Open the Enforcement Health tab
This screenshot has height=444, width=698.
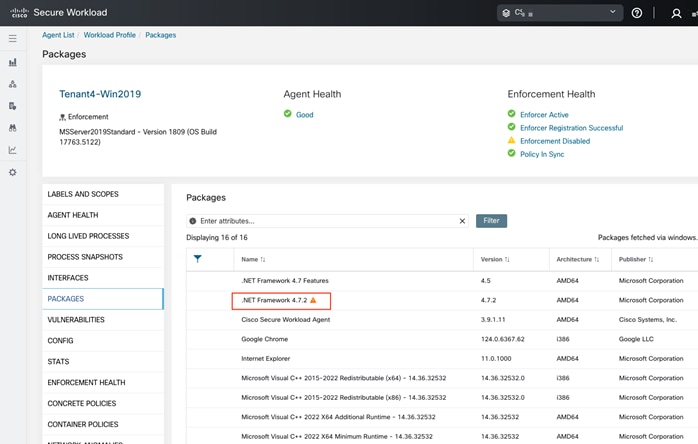103,383
